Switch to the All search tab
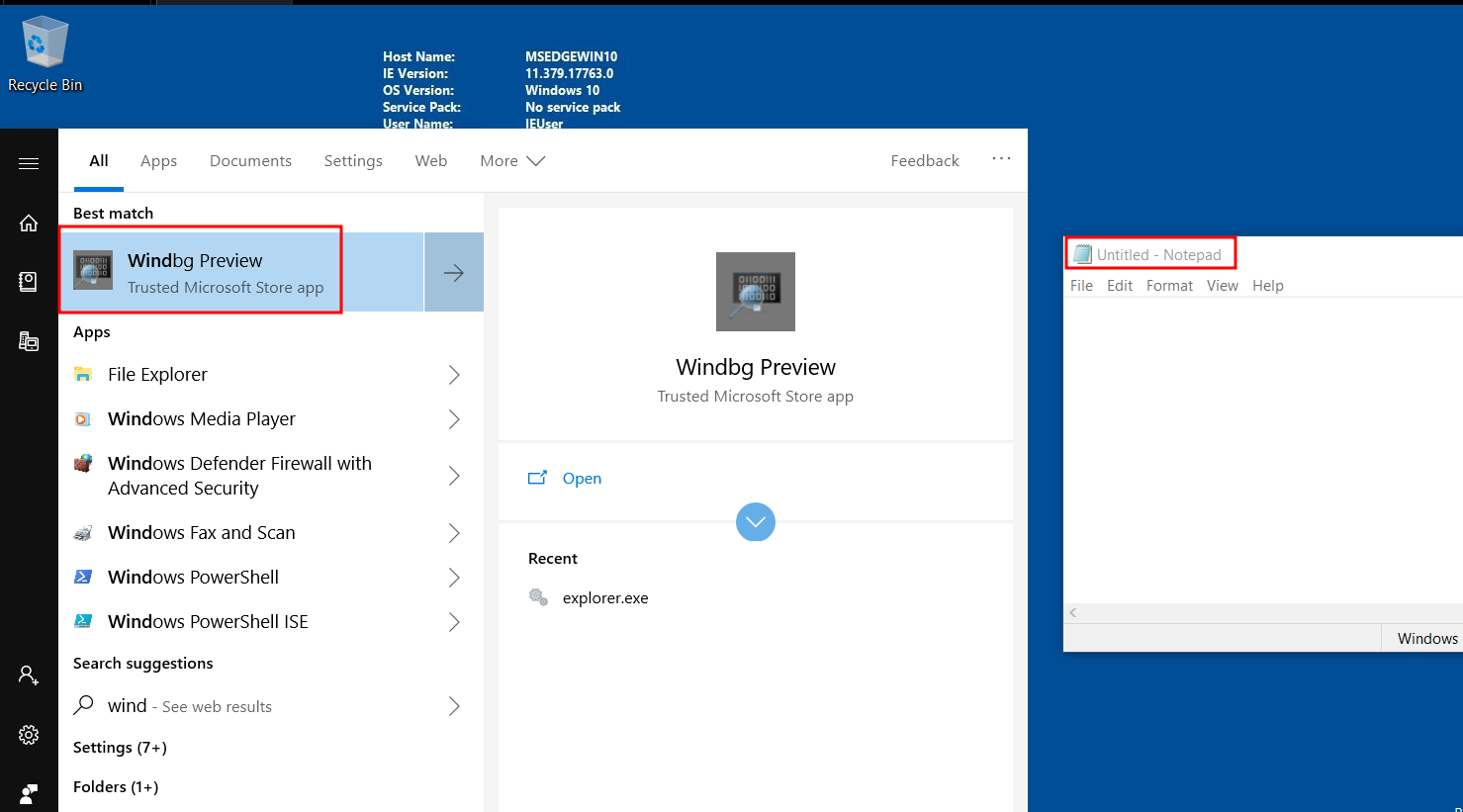1463x812 pixels. tap(99, 160)
